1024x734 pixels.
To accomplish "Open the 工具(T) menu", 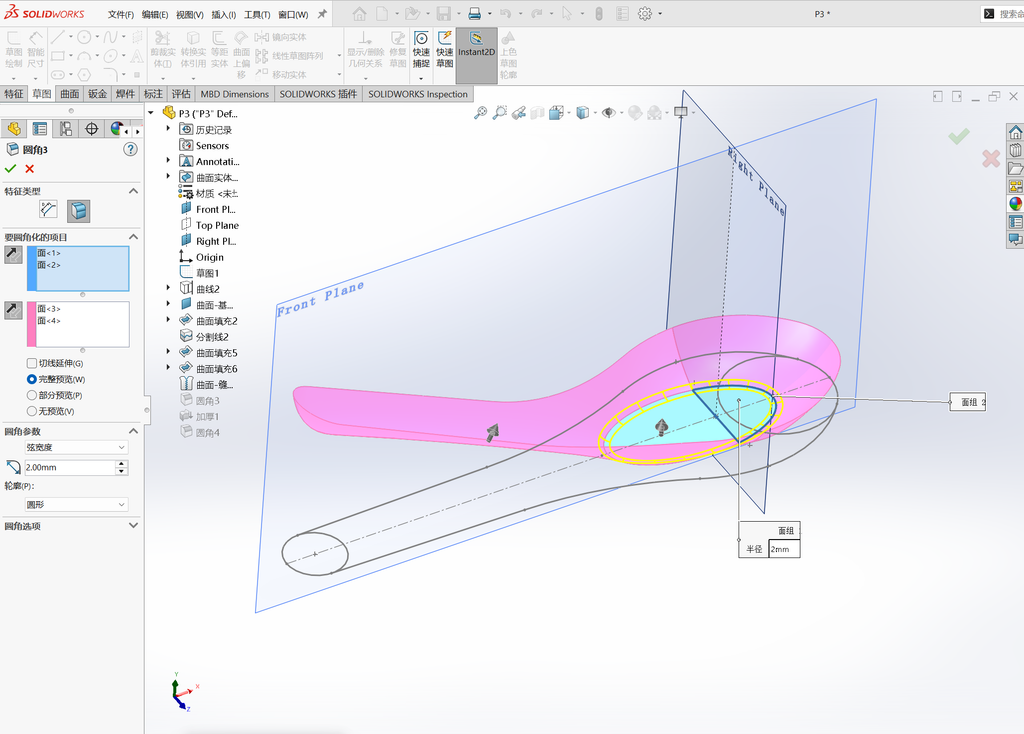I will [257, 14].
